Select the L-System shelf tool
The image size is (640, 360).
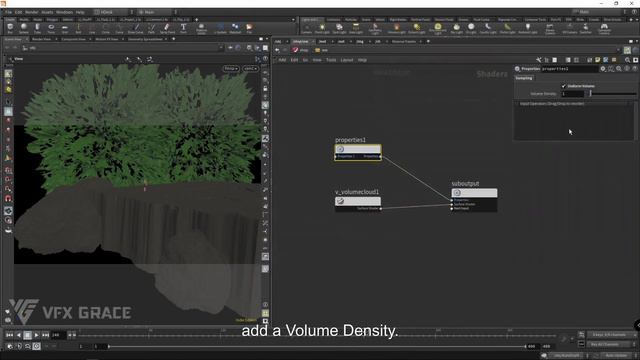(220, 29)
